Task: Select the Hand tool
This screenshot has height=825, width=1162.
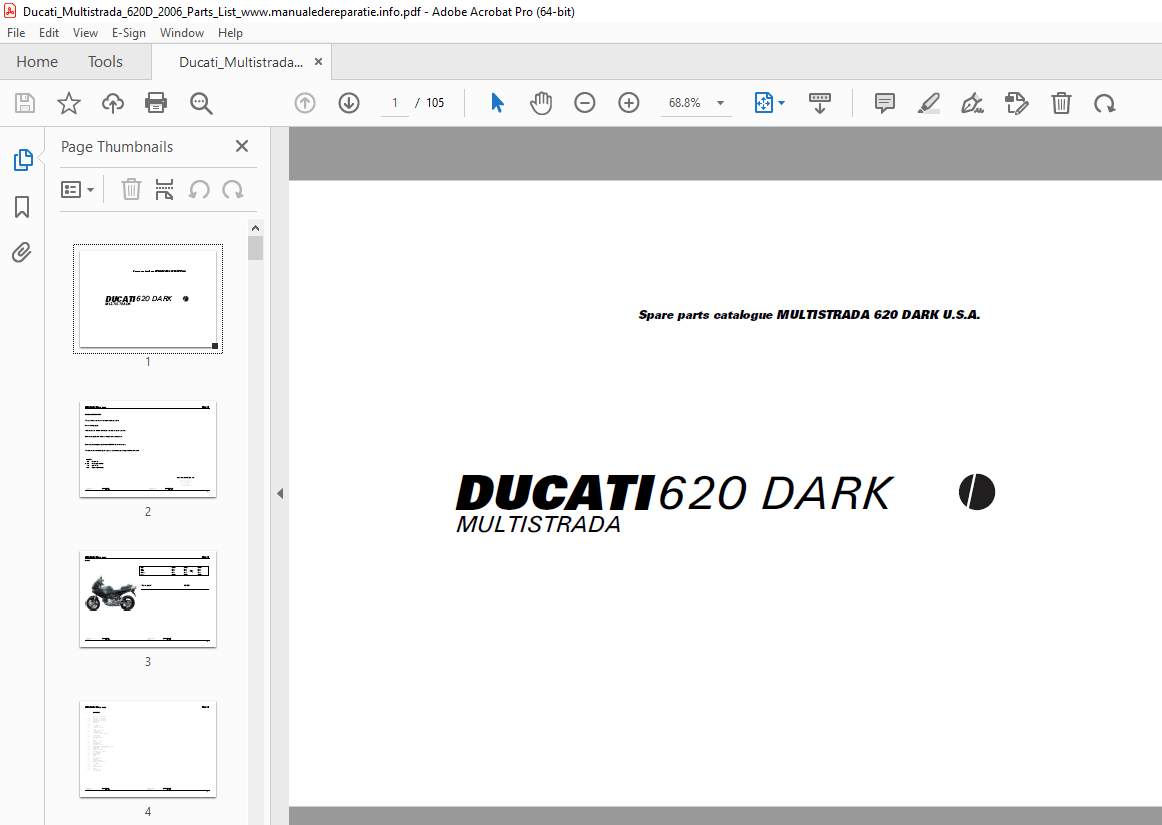Action: coord(541,103)
